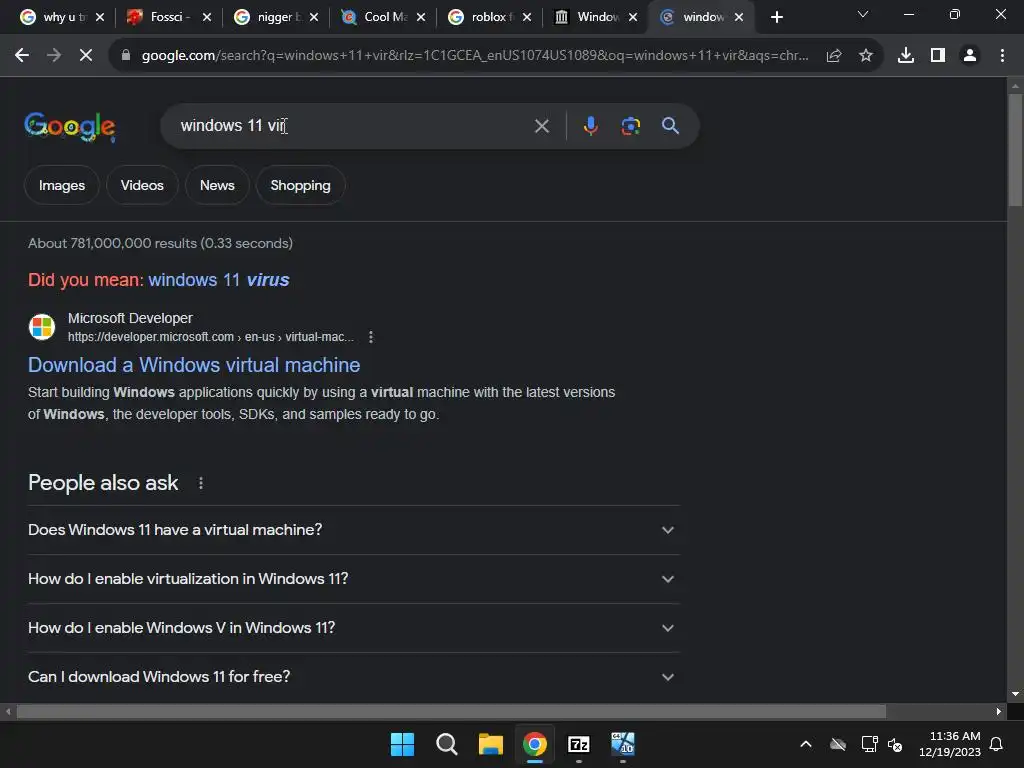Viewport: 1024px width, 768px height.
Task: Click the forward navigation arrow
Action: tap(54, 56)
